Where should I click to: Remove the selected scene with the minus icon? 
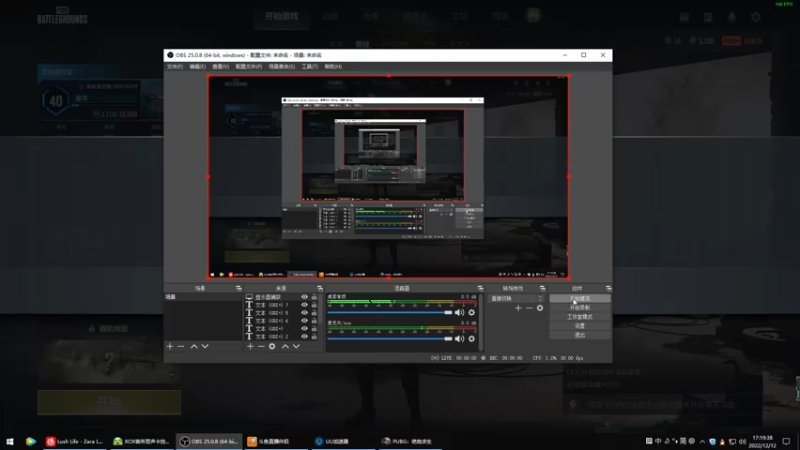(181, 346)
